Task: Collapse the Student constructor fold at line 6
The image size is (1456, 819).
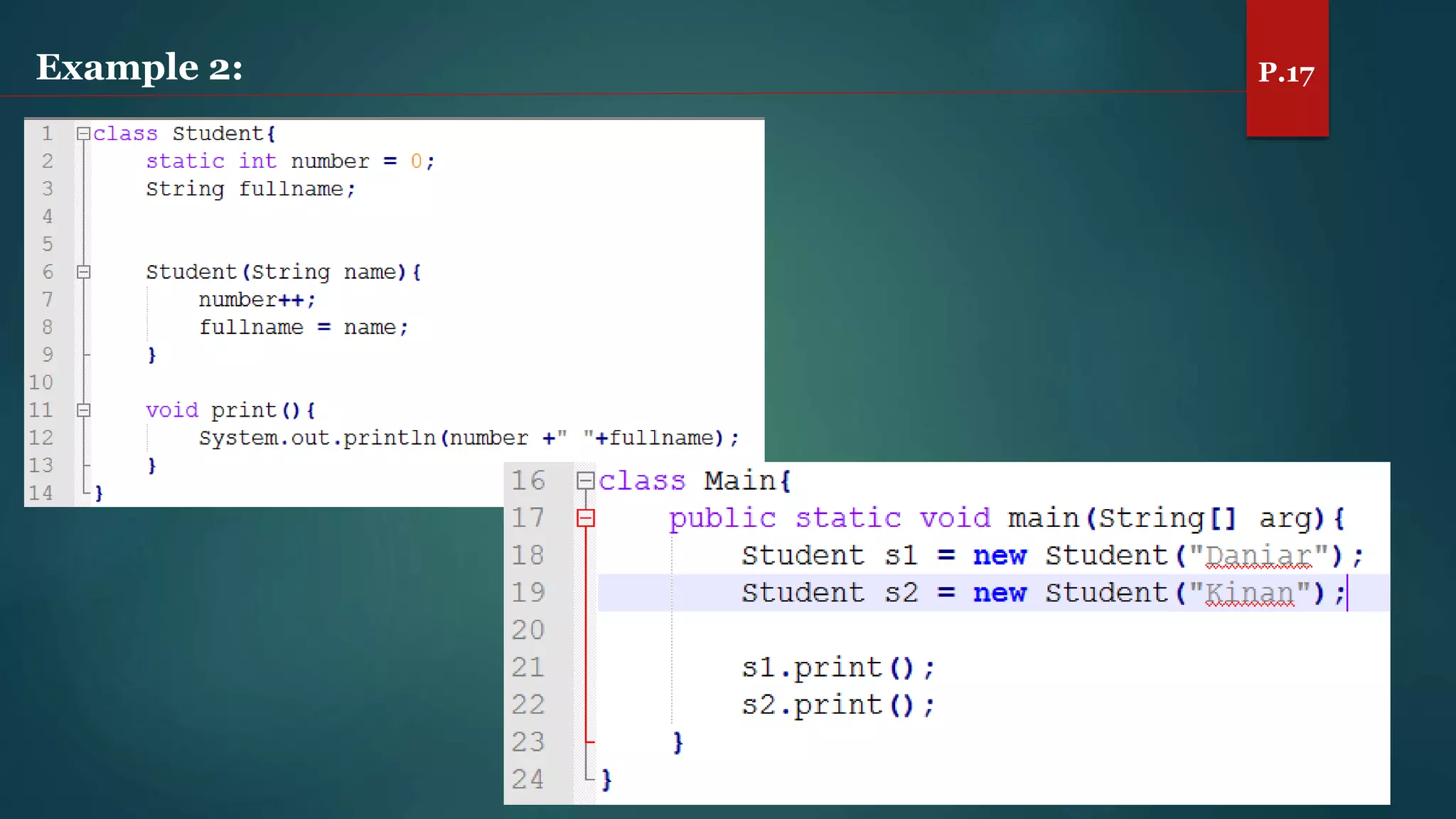Action: coord(83,272)
